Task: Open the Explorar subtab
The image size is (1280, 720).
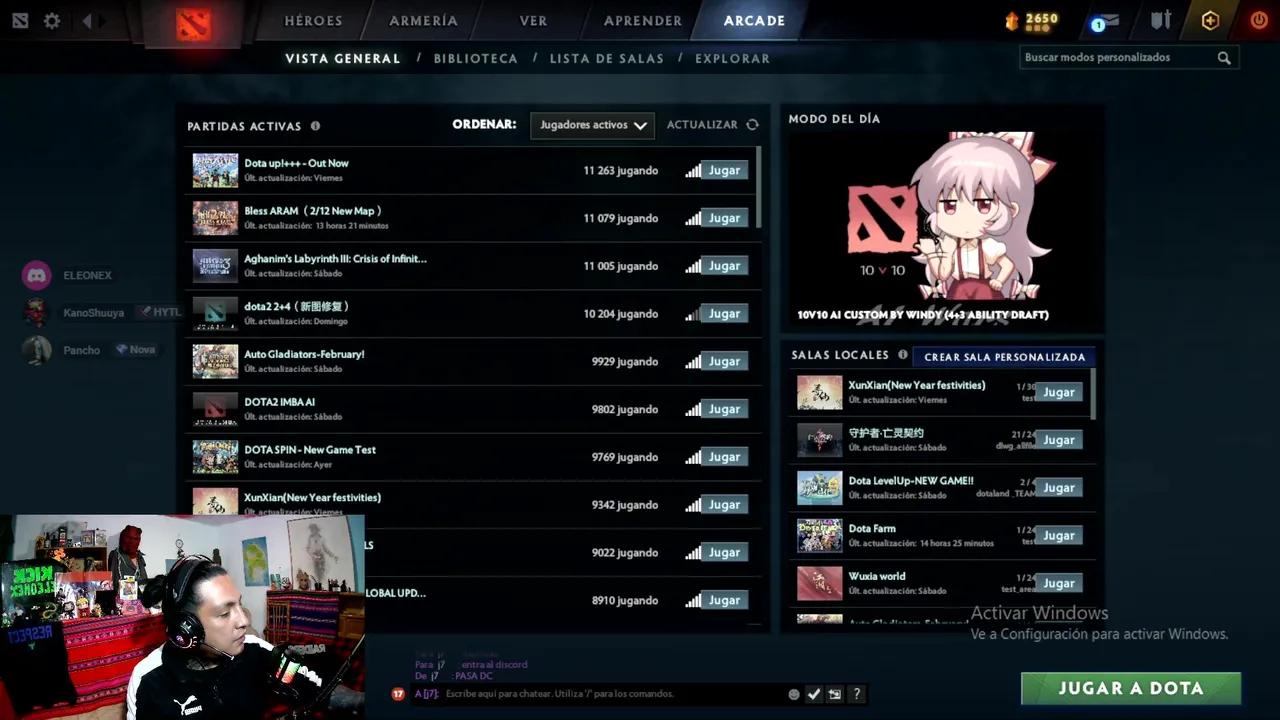Action: pyautogui.click(x=733, y=59)
